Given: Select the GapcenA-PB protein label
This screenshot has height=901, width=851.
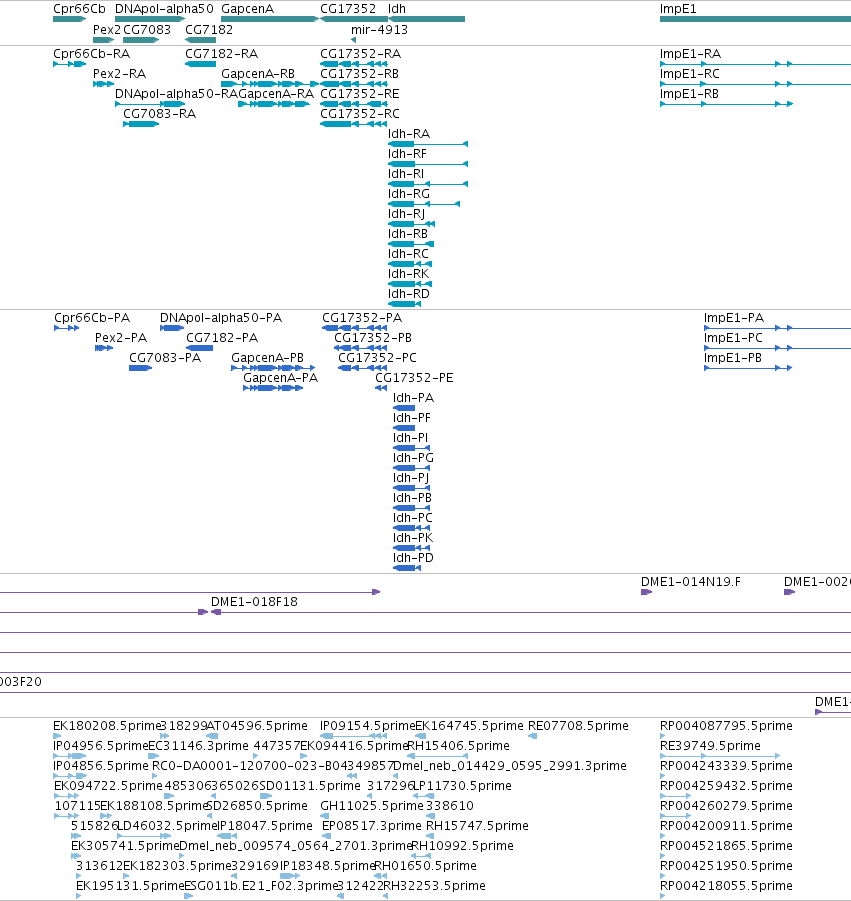Looking at the screenshot, I should tap(268, 359).
